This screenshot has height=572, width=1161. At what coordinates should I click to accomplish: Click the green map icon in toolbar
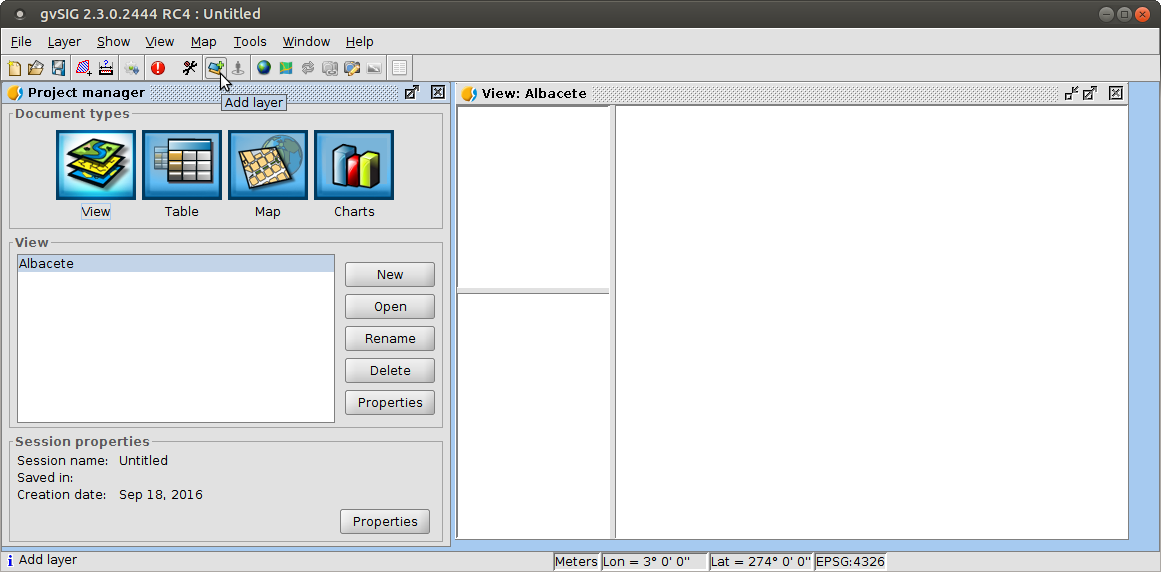(286, 68)
